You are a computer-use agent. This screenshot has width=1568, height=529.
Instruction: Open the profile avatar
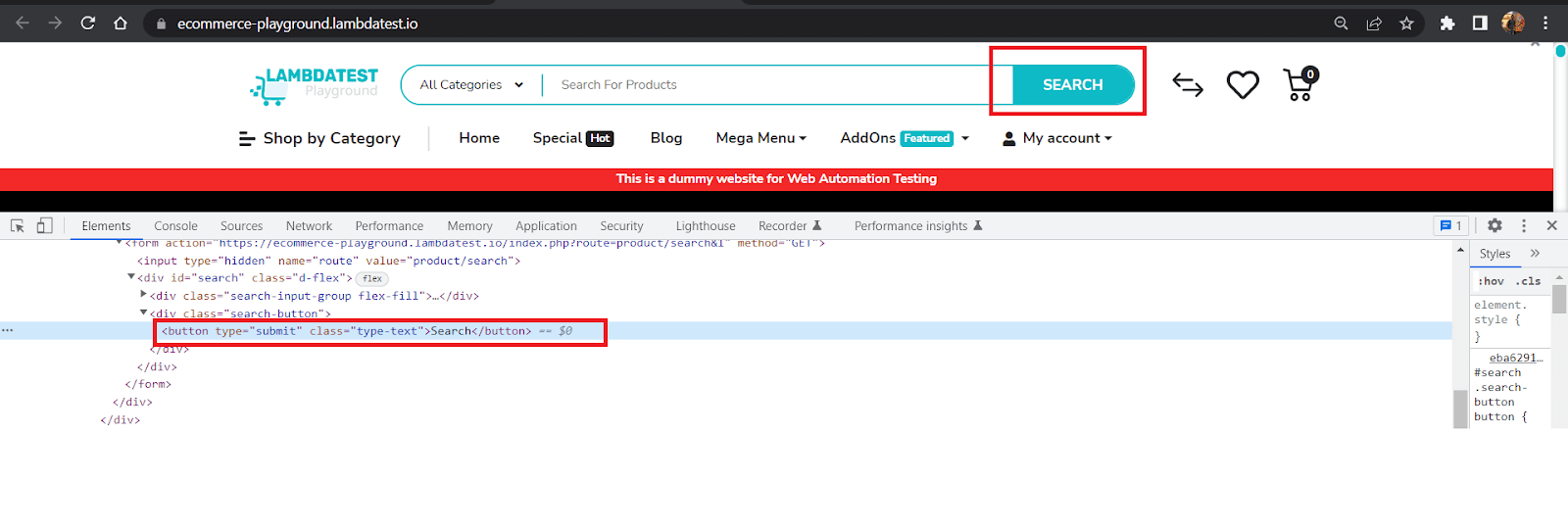(1513, 23)
